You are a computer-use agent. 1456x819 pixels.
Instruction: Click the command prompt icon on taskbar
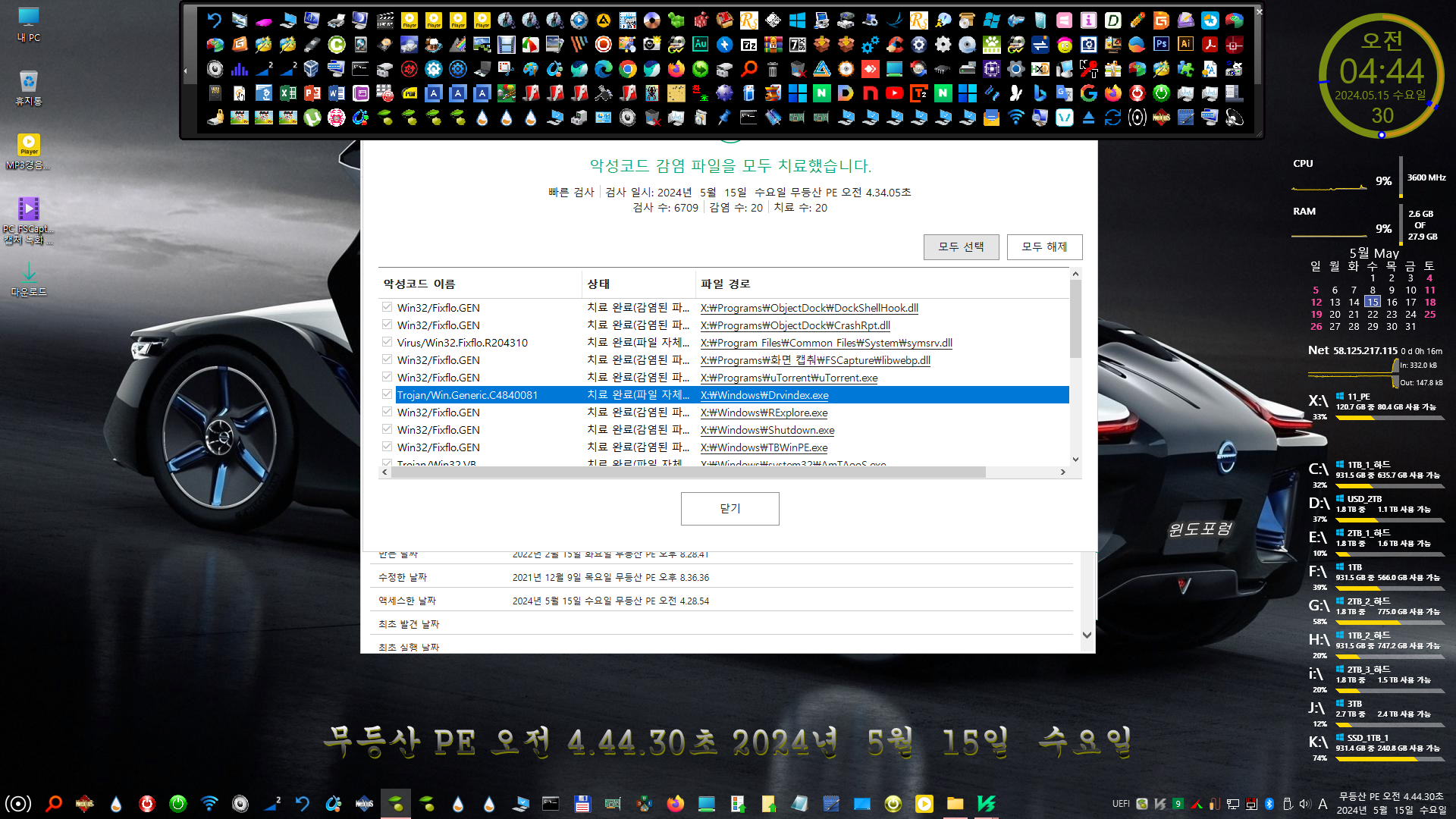coord(551,804)
